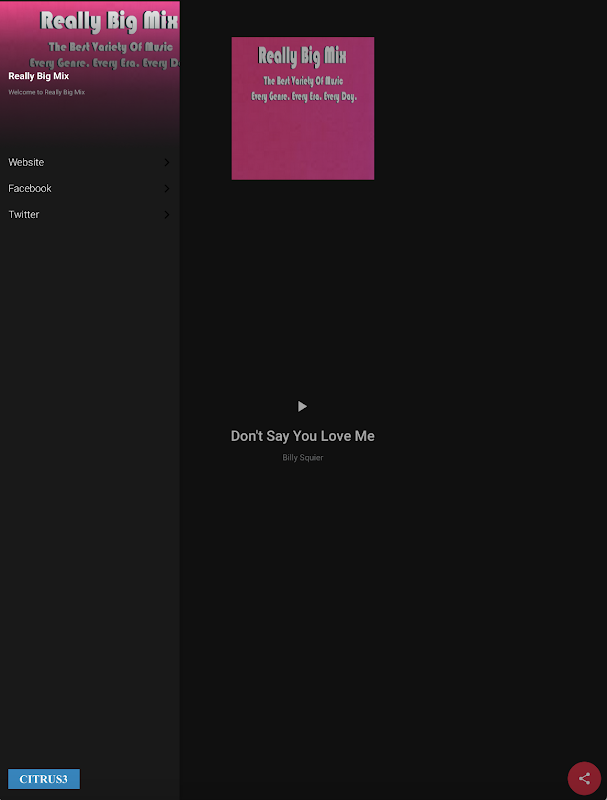Open the Facebook menu entry
The image size is (607, 800).
pyautogui.click(x=90, y=188)
